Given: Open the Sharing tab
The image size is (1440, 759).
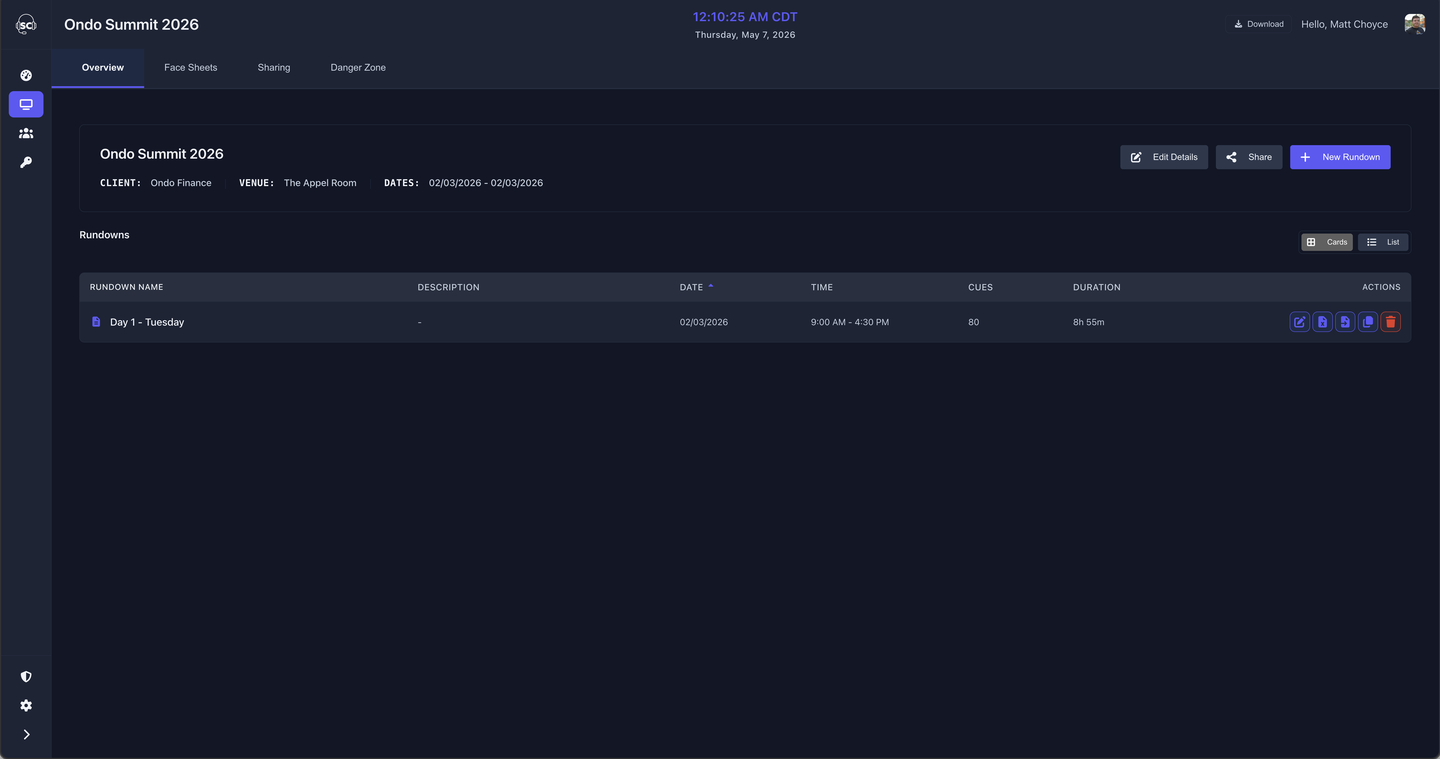Looking at the screenshot, I should coord(274,68).
